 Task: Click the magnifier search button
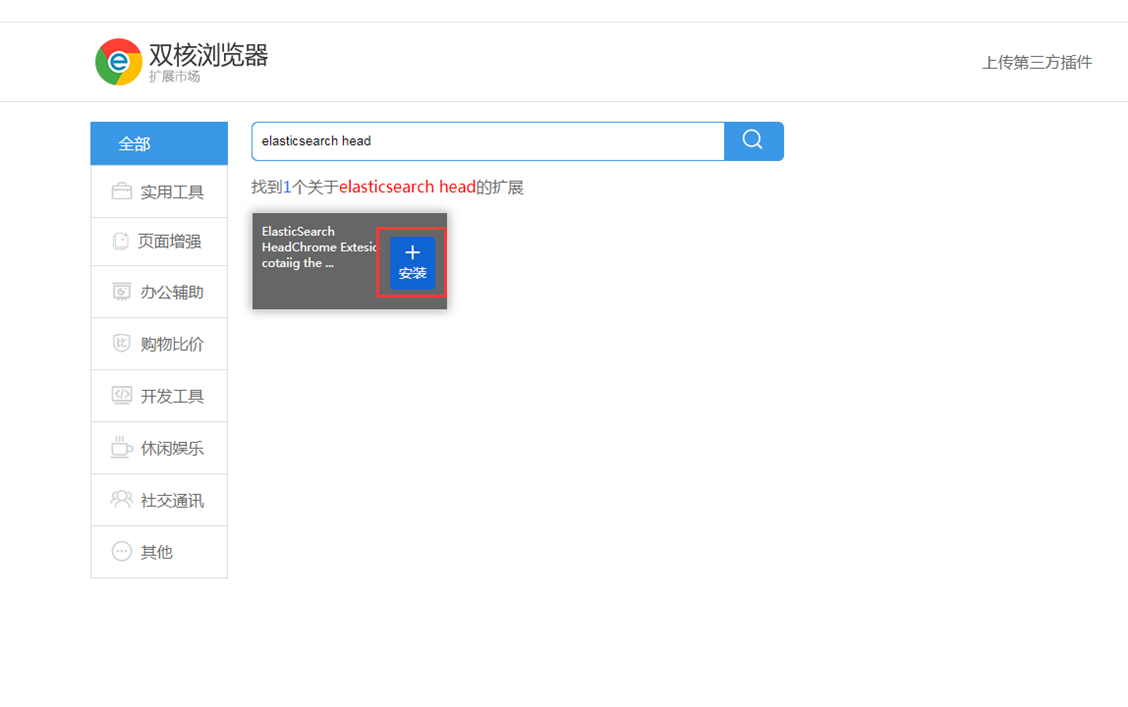[753, 141]
